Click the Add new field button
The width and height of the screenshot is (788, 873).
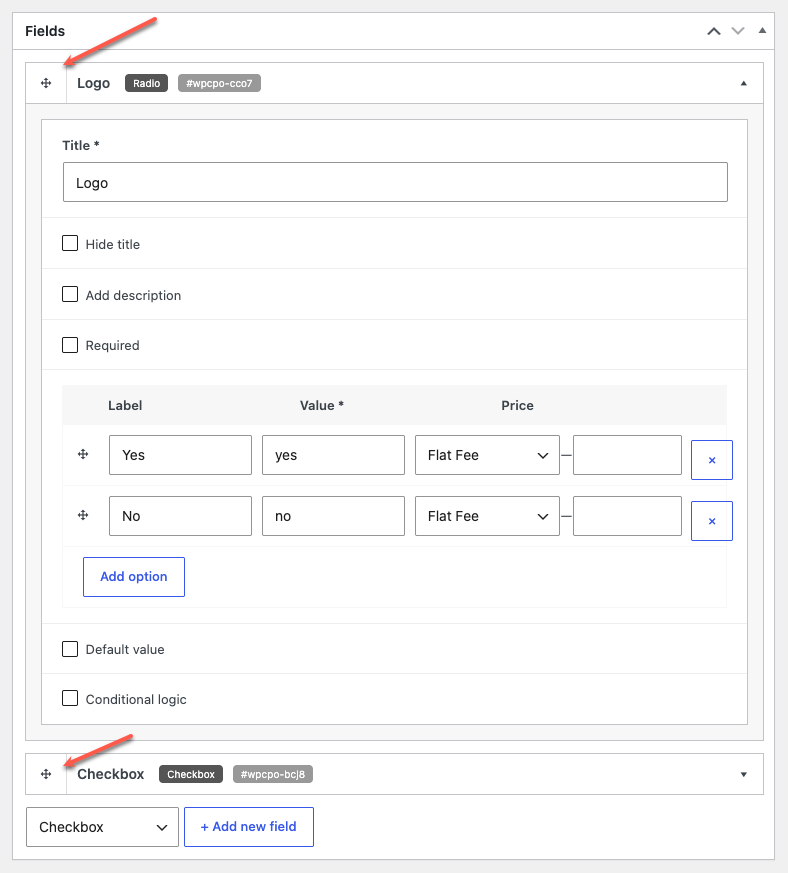tap(249, 827)
